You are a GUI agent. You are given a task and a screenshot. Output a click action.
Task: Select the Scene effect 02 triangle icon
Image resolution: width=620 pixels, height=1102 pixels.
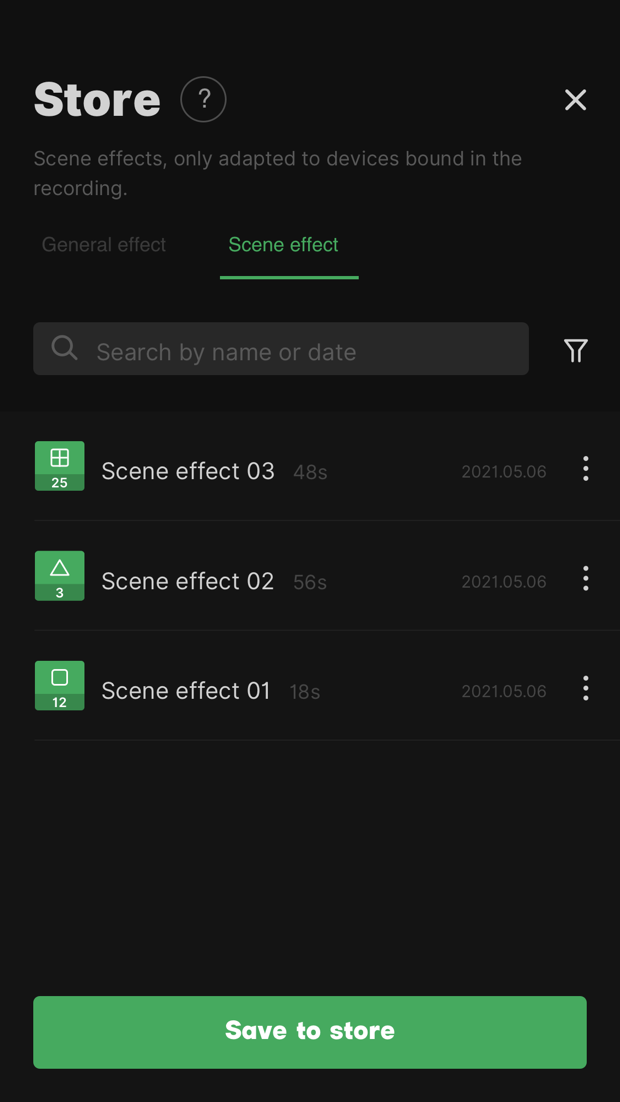click(60, 576)
